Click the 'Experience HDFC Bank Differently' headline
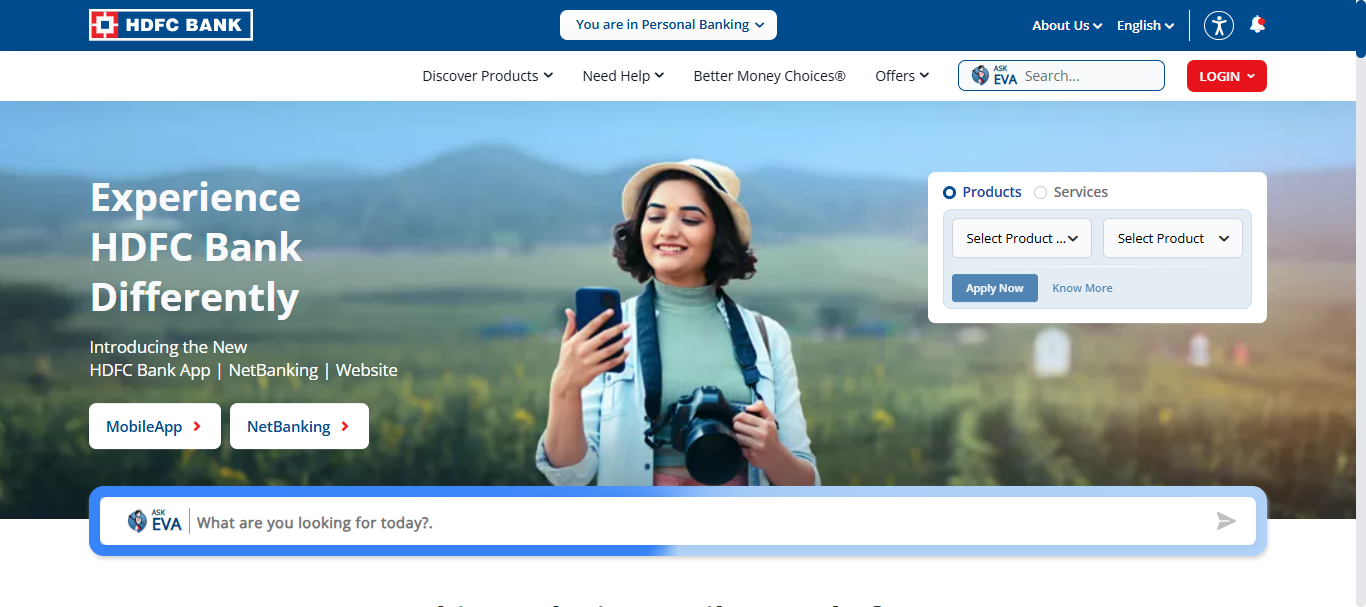 pos(196,247)
